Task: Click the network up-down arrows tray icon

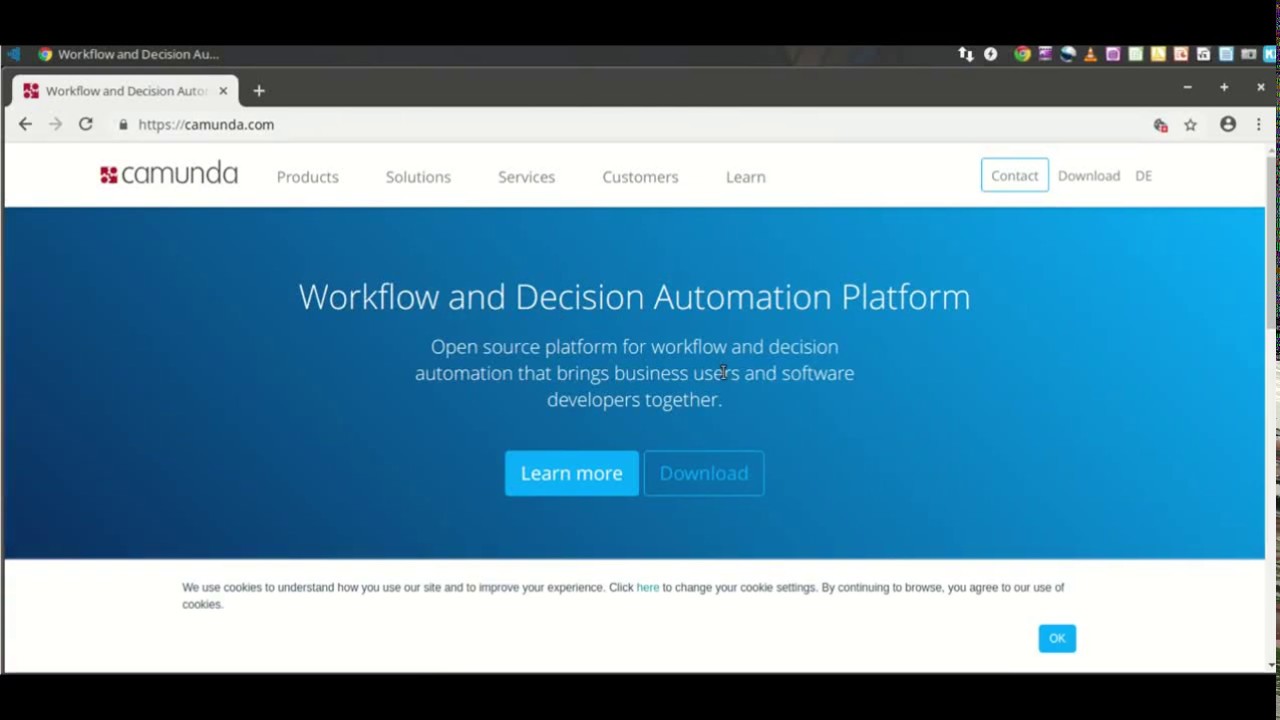Action: click(965, 54)
